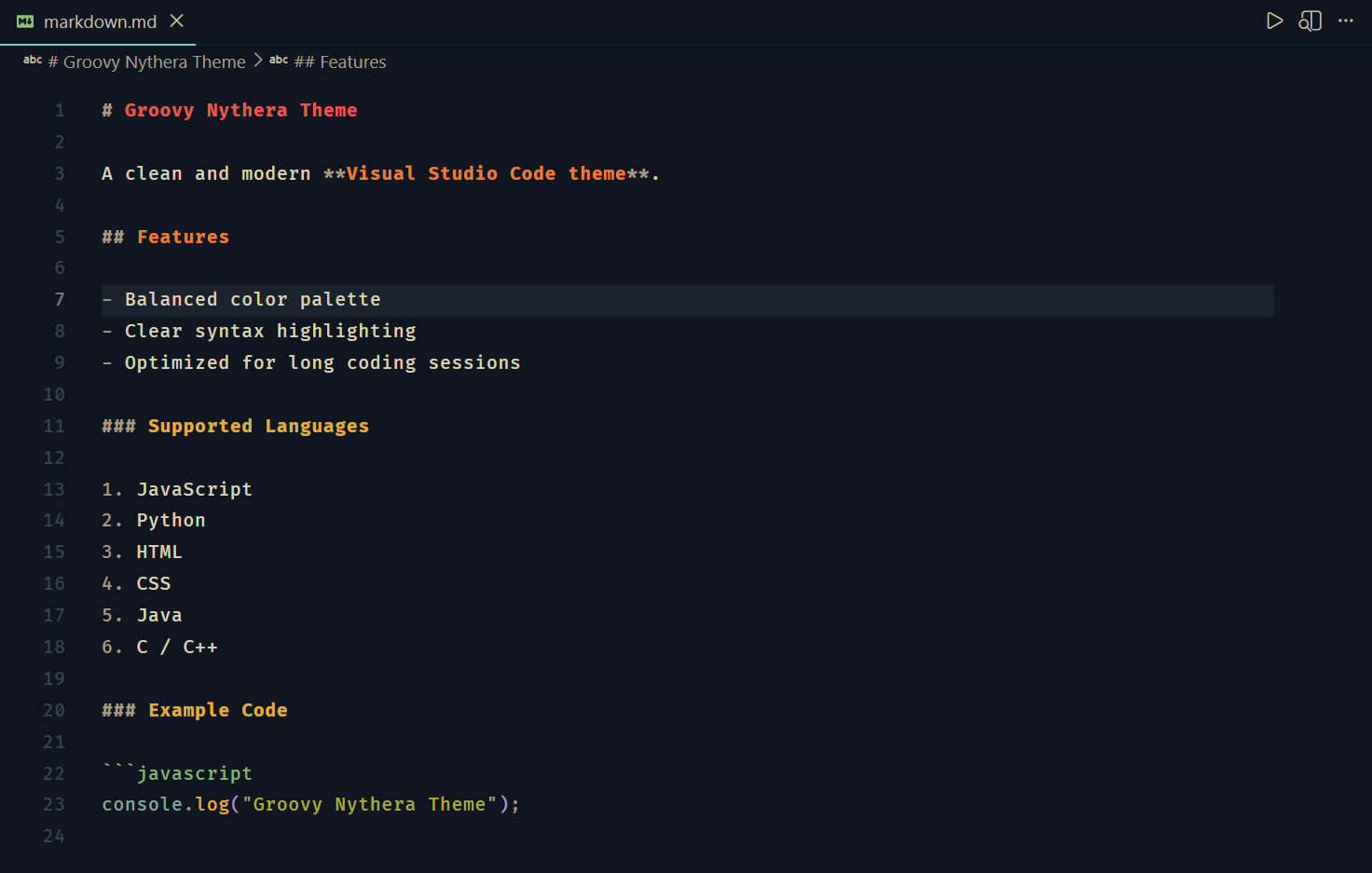
Task: Click the Run button in the editor toolbar
Action: pyautogui.click(x=1274, y=20)
